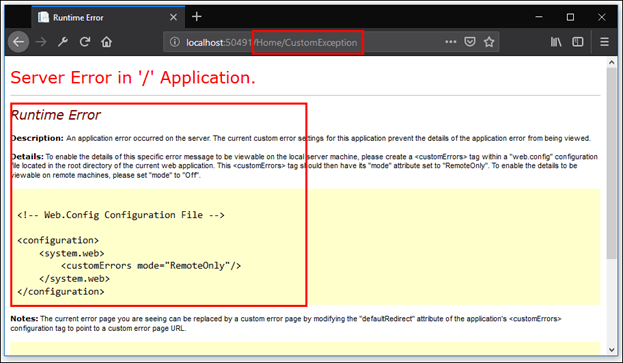Bookmark this page with the star
The image size is (623, 363).
[x=489, y=42]
